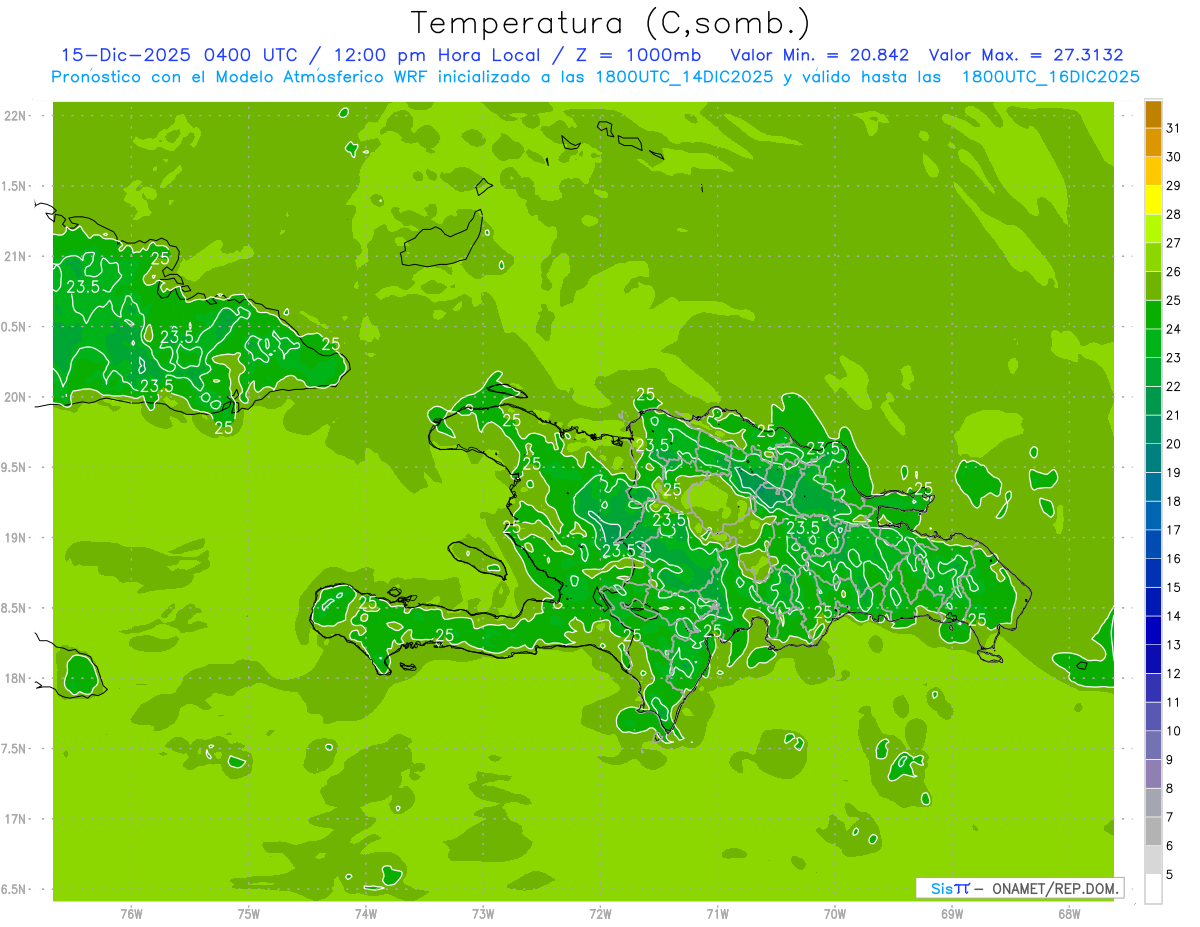The height and width of the screenshot is (927, 1200).
Task: Click the "18" value on the color scale
Action: (1174, 501)
